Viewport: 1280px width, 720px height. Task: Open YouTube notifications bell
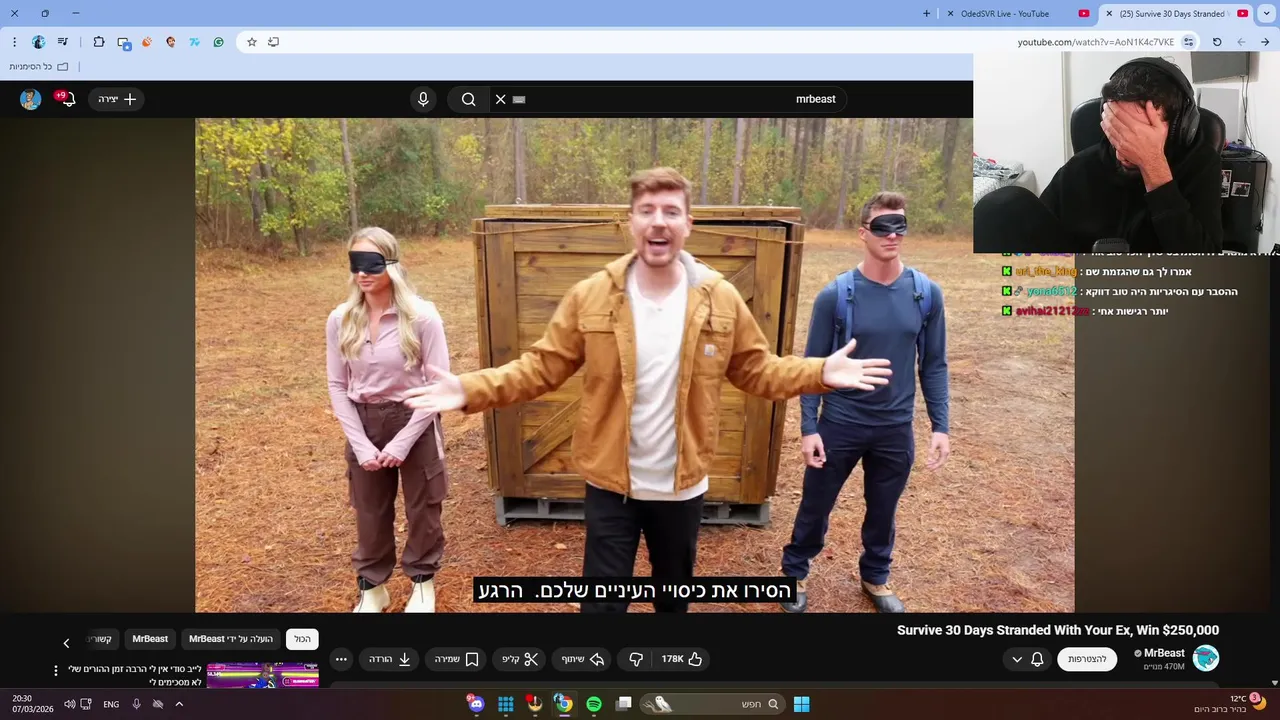coord(68,99)
